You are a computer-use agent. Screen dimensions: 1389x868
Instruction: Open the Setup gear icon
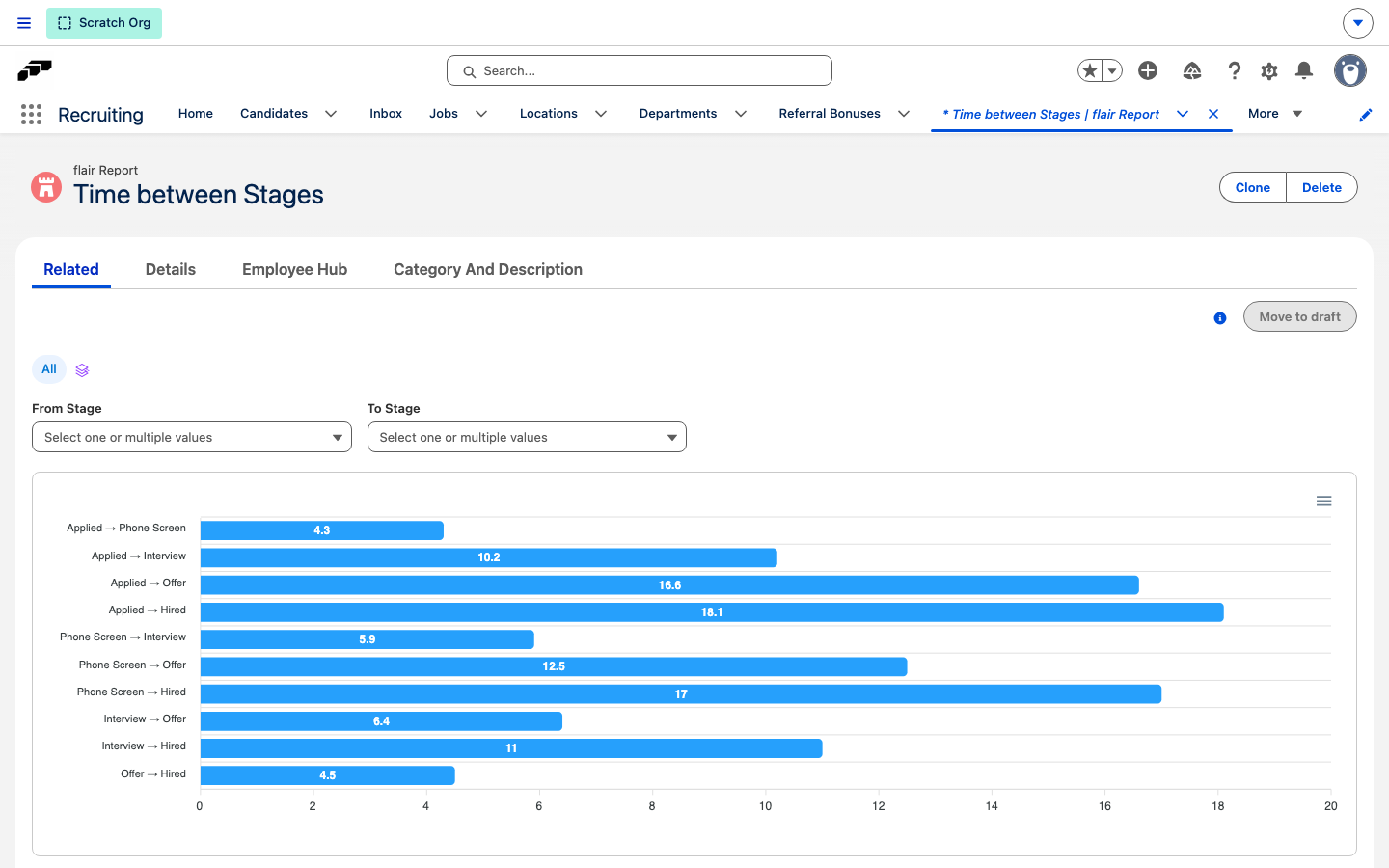pyautogui.click(x=1269, y=70)
